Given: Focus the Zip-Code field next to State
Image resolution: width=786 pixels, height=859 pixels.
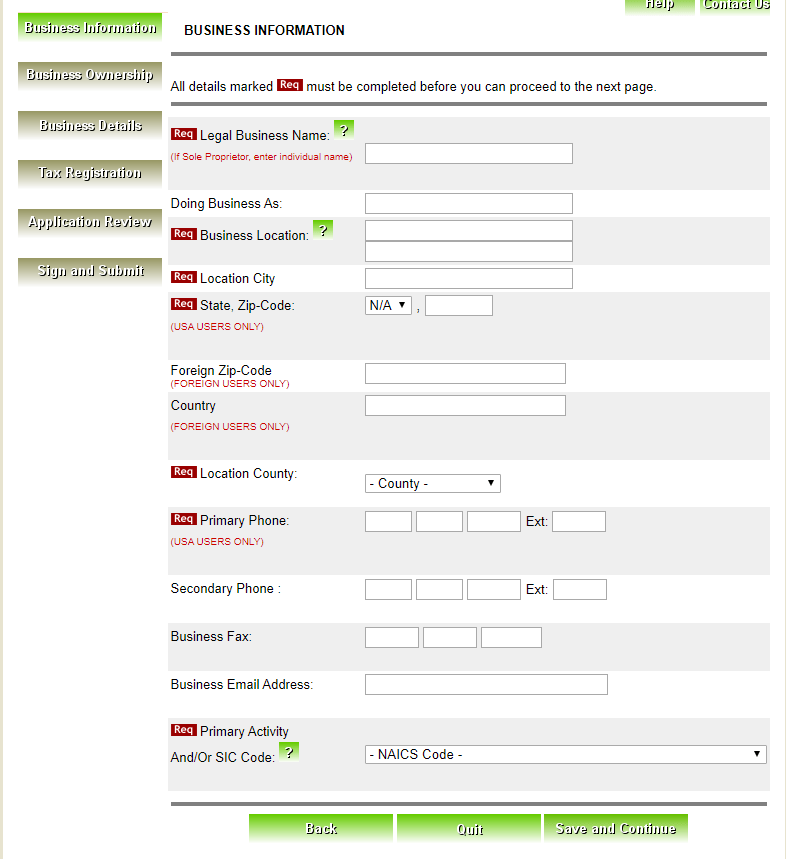Looking at the screenshot, I should point(459,305).
